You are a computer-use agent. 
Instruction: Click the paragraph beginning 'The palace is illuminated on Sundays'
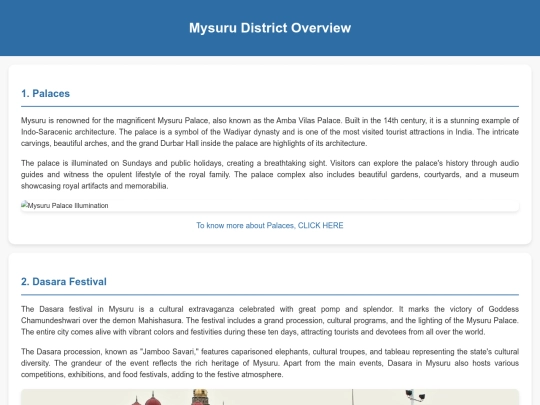(270, 175)
